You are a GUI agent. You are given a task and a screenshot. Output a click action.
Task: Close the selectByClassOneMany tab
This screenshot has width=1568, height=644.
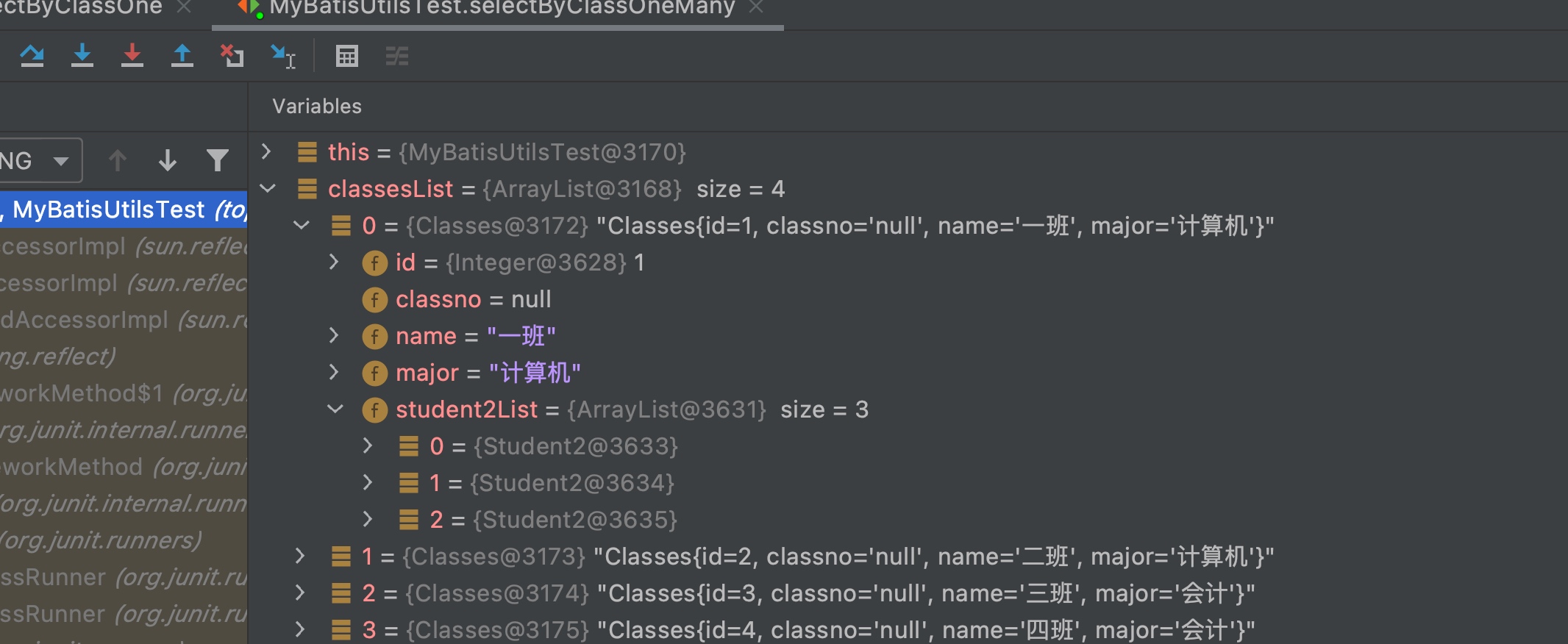(x=755, y=8)
